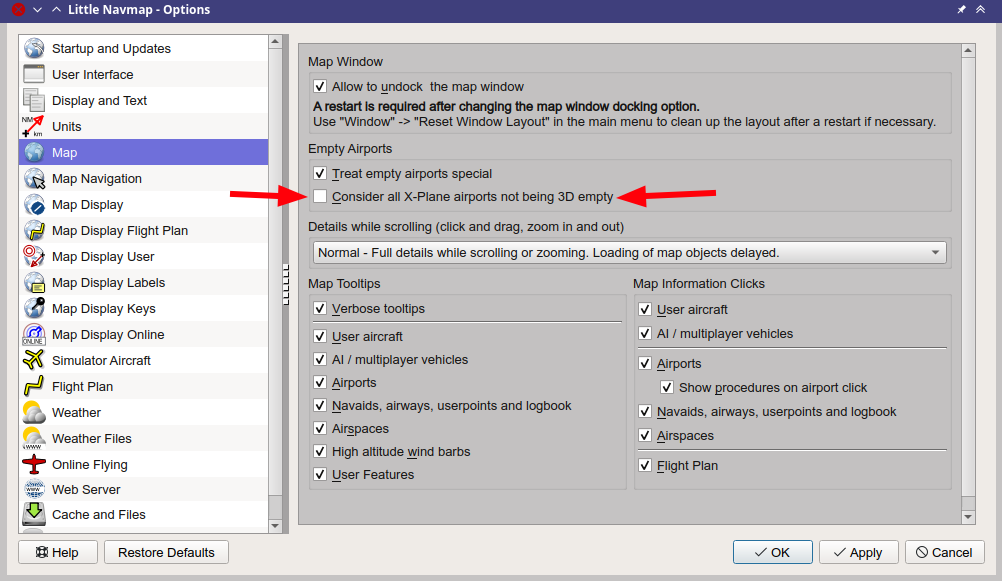Pin the Options window with the pin icon
The image size is (1002, 581).
point(961,10)
